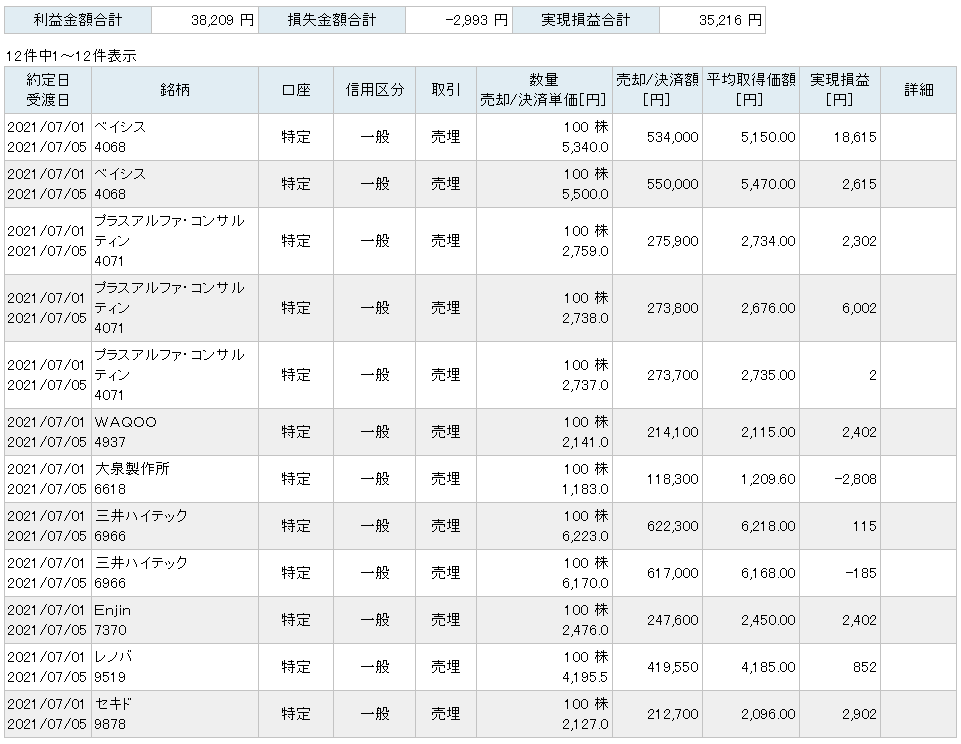Select the average cost 6,218.00
The width and height of the screenshot is (961, 744).
(x=768, y=526)
